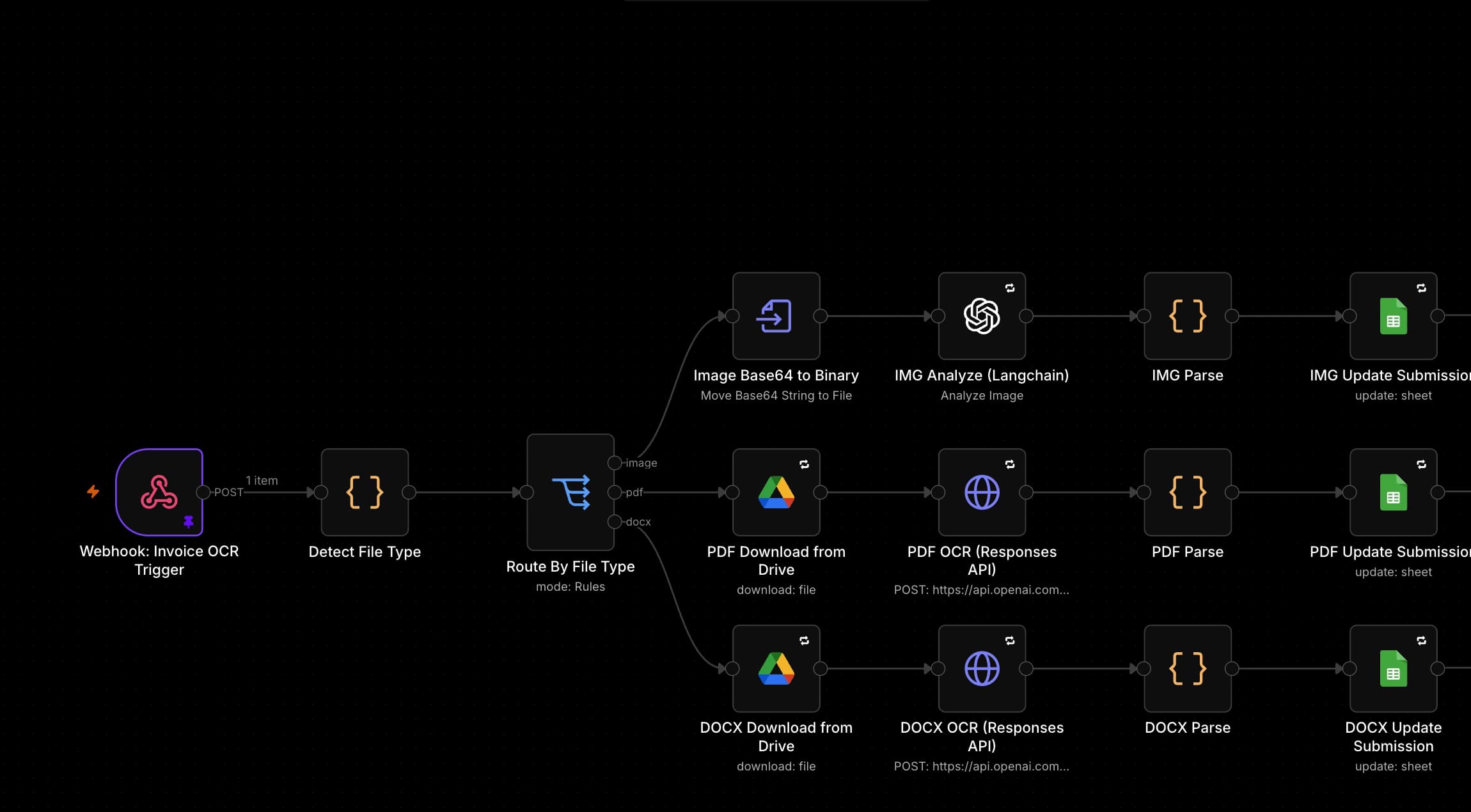Screen dimensions: 1471x812
Task: Click the orange lightning trigger icon
Action: coord(93,491)
